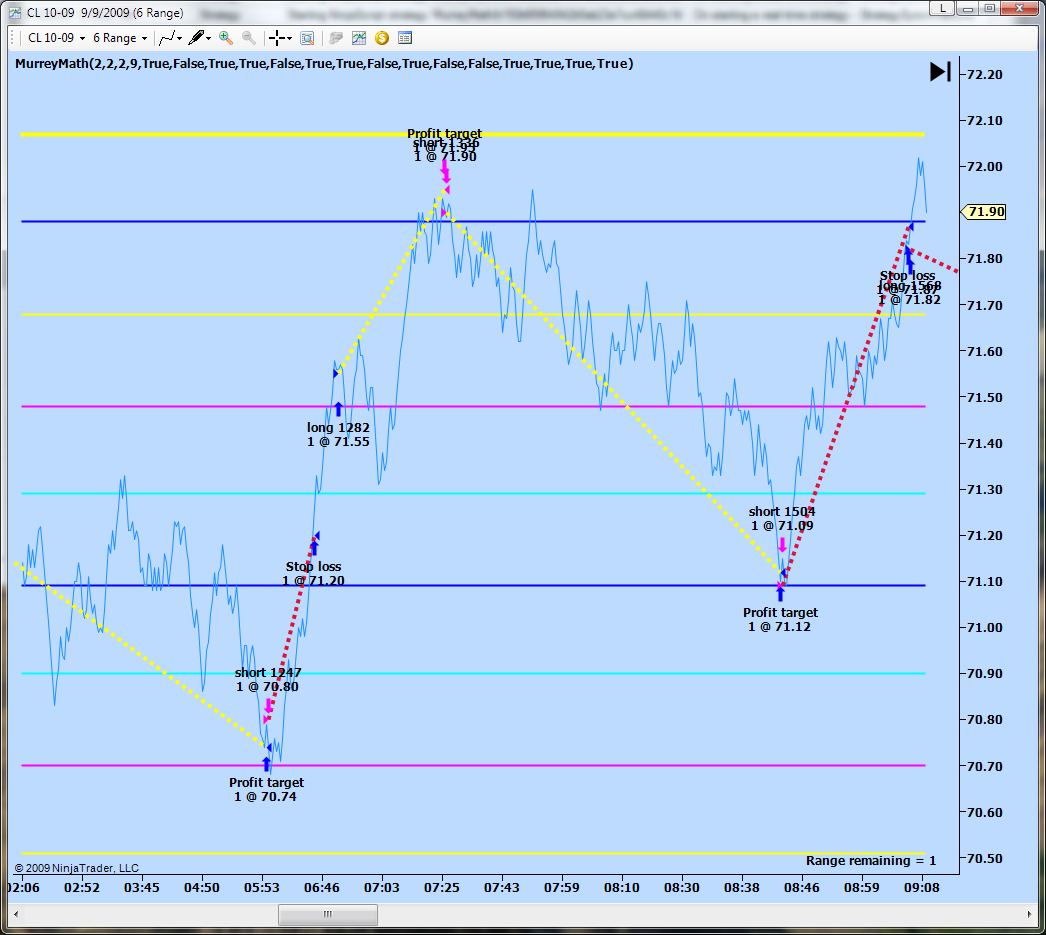1046x935 pixels.
Task: Click the '1 @ 71.09' entry price text
Action: (782, 526)
